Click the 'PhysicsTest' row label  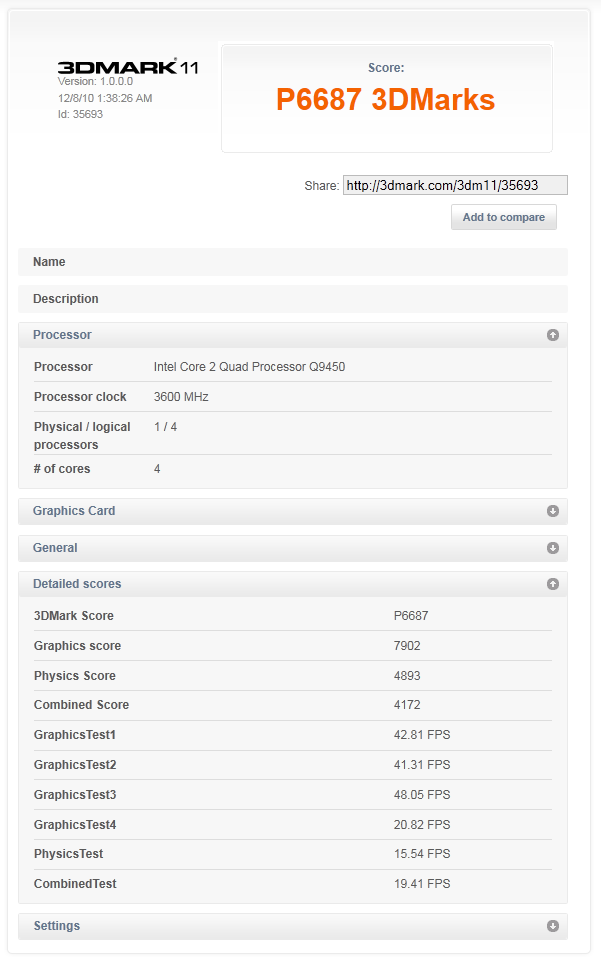point(68,854)
